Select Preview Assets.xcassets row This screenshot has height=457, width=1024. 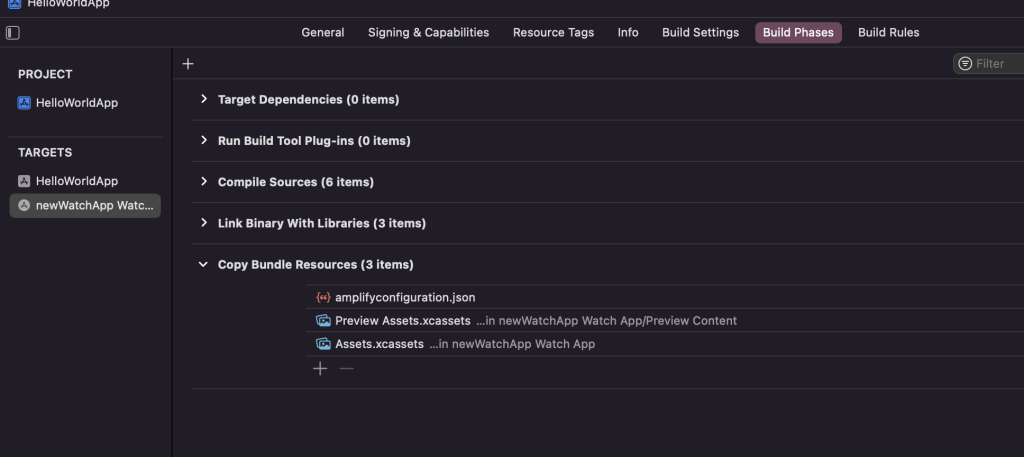click(665, 321)
